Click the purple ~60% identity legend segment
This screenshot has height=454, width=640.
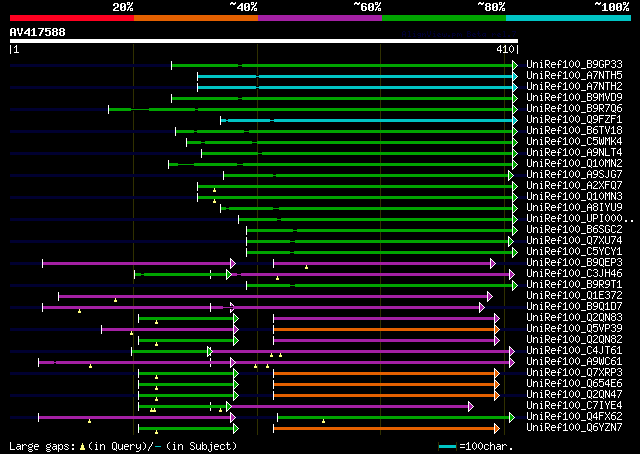(320, 18)
